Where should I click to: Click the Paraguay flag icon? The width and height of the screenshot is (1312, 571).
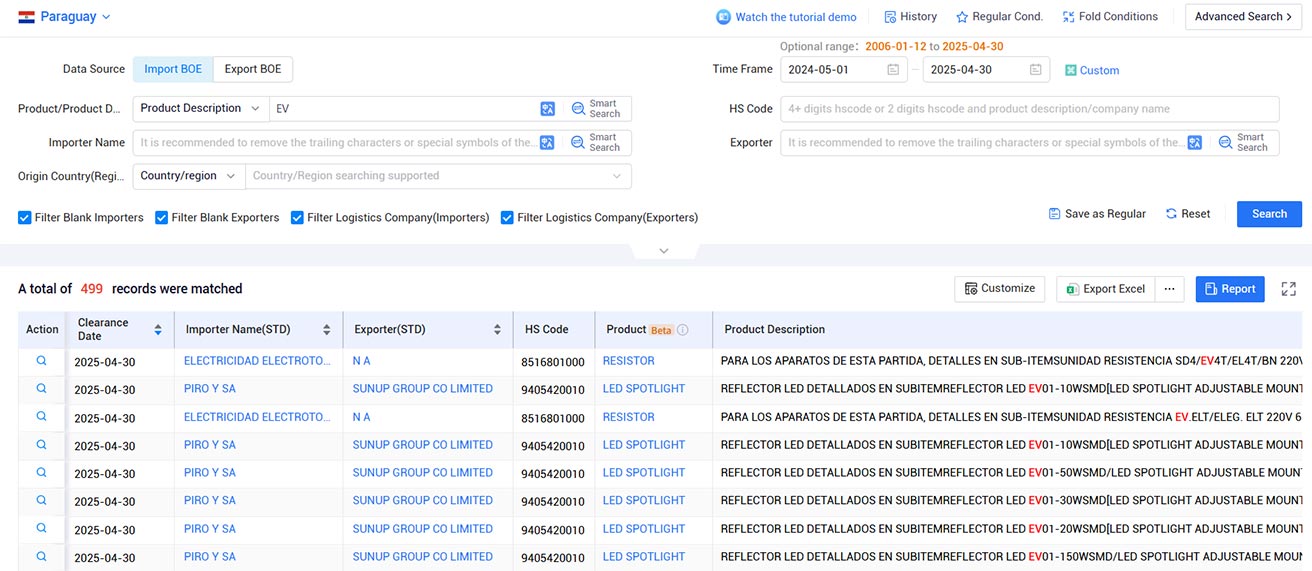click(x=27, y=17)
